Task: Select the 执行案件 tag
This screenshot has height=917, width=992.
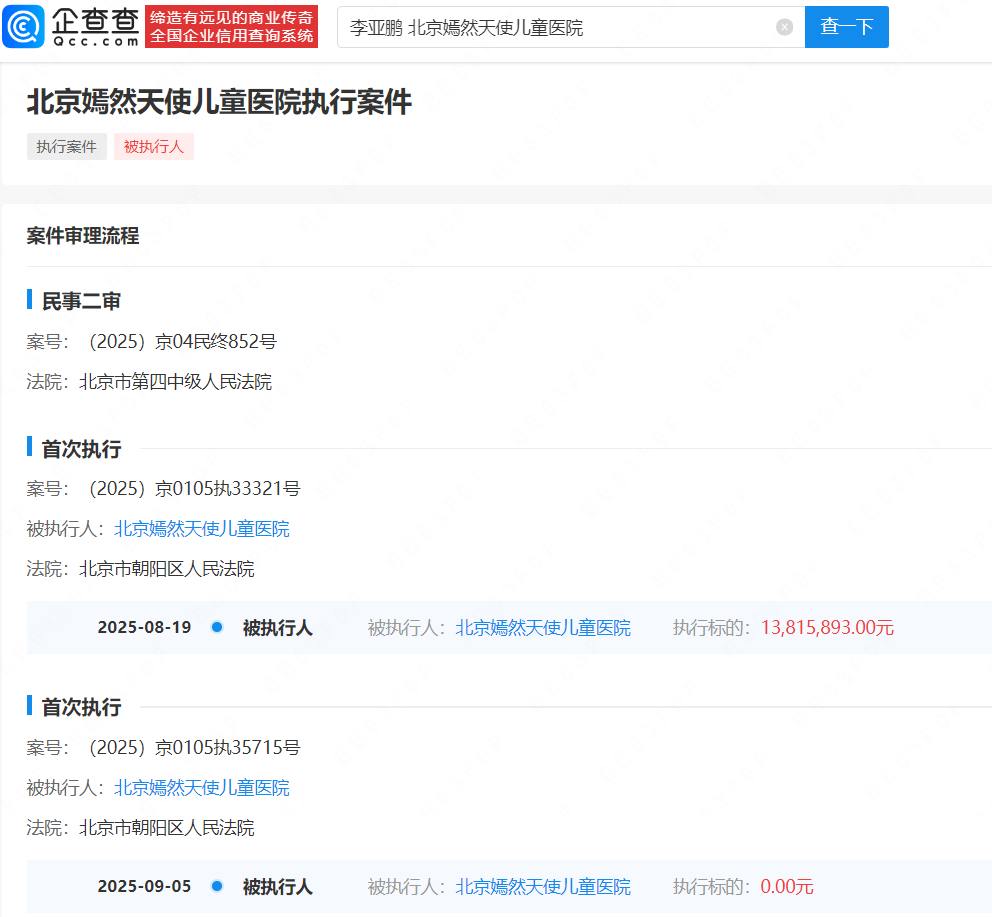Action: click(66, 147)
